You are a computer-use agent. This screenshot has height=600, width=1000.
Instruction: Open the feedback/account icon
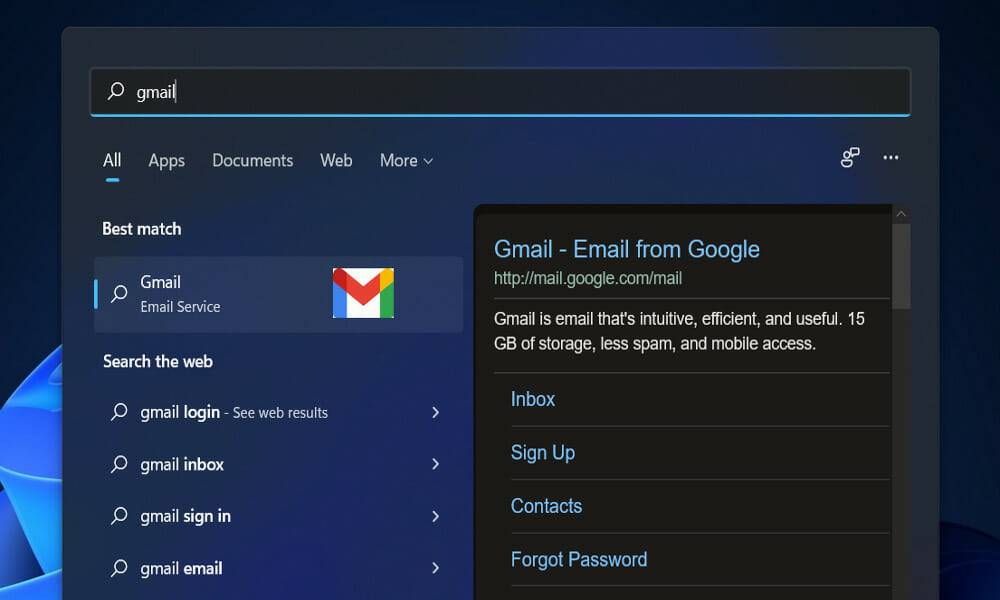[849, 157]
